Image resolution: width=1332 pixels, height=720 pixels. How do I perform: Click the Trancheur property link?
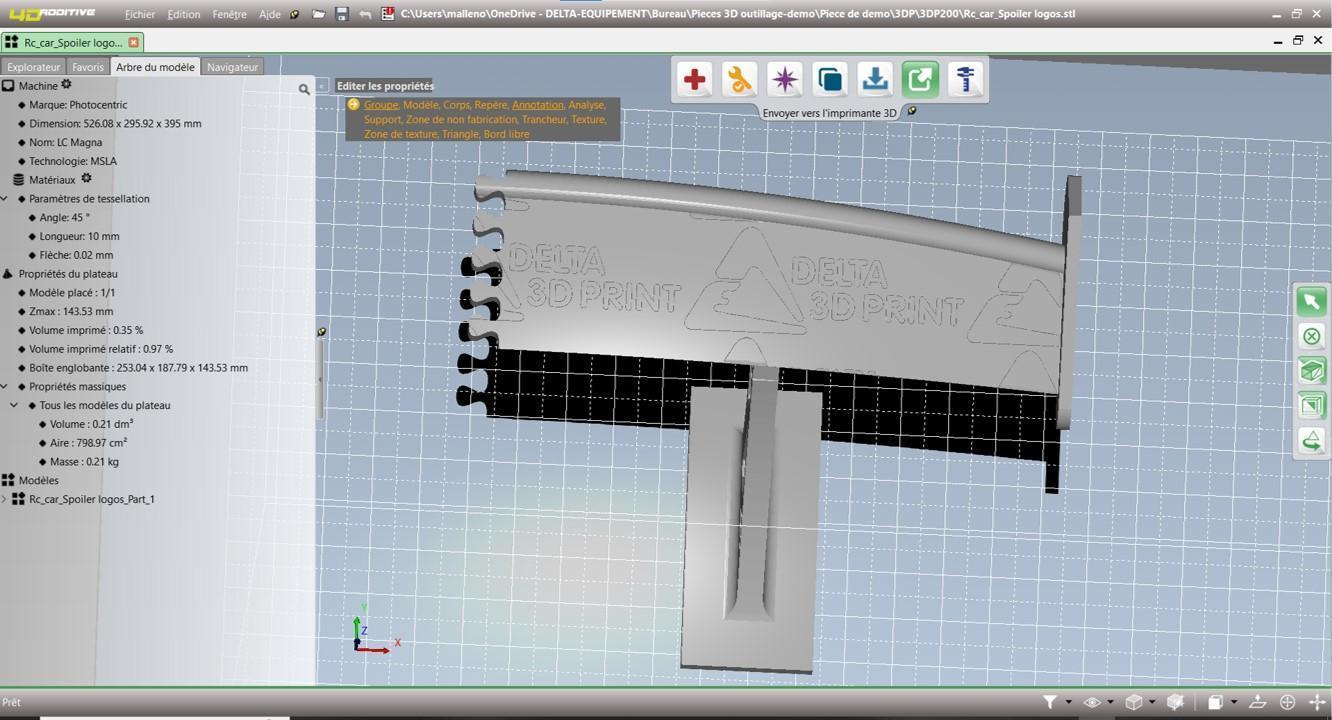(x=544, y=119)
